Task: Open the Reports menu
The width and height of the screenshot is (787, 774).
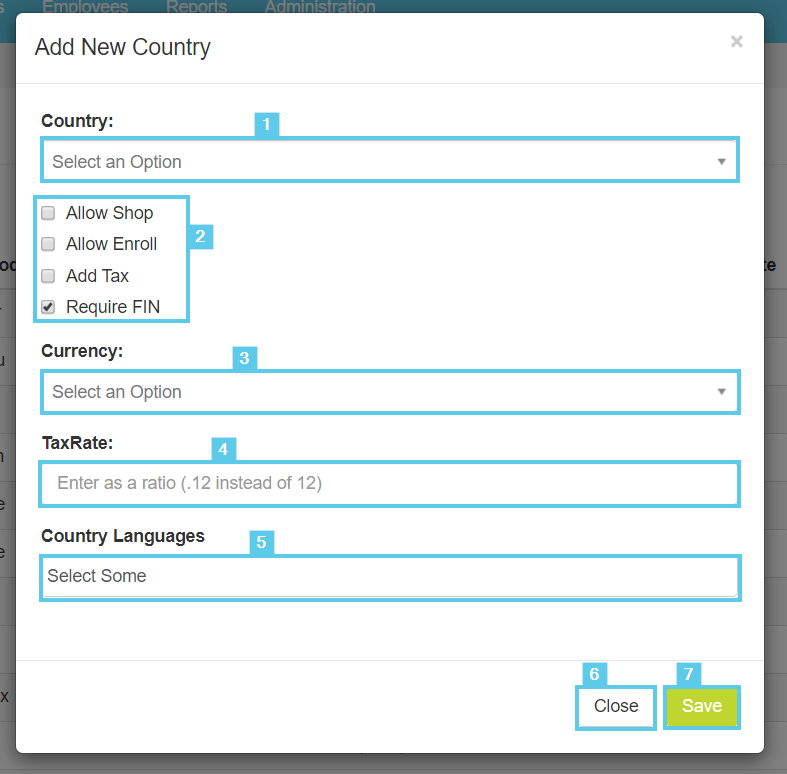Action: [x=196, y=7]
